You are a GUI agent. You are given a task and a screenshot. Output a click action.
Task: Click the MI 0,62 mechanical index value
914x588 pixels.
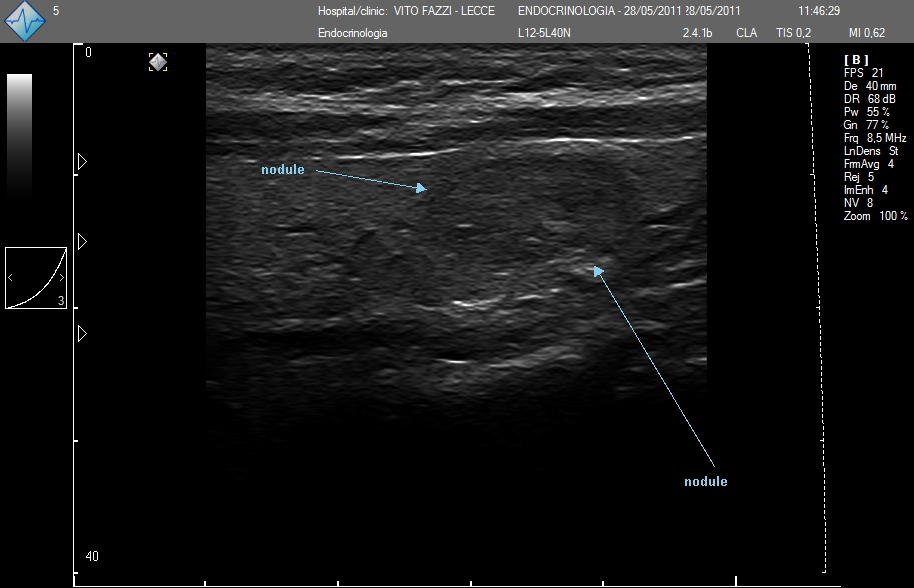(867, 33)
